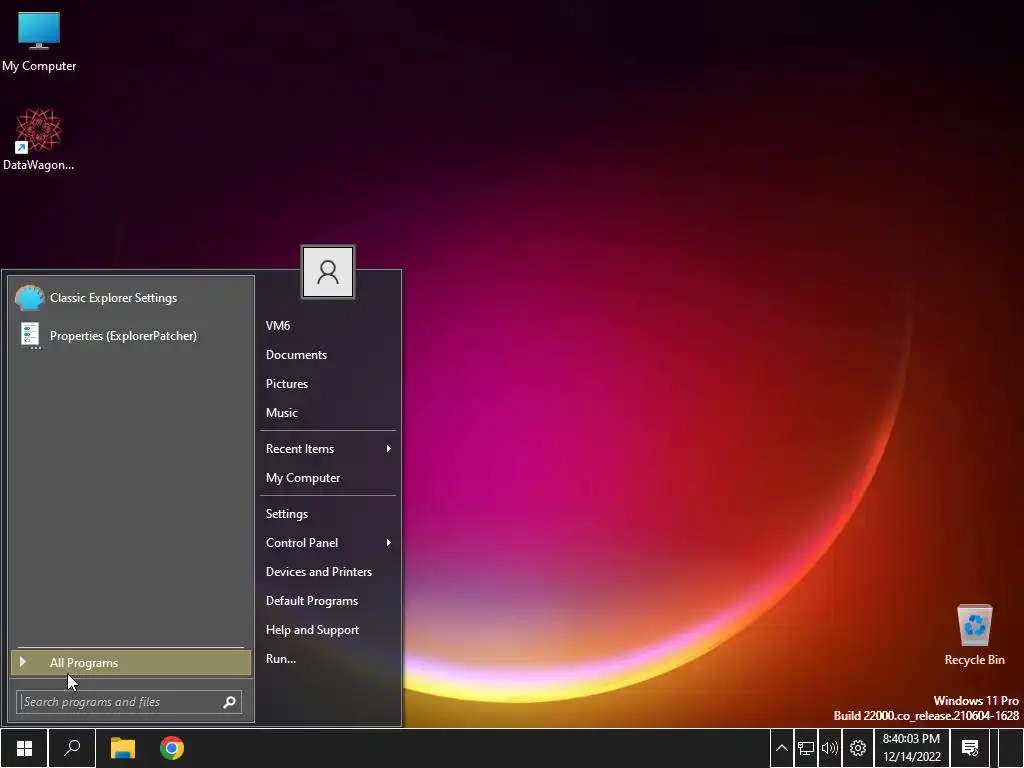Open Music from Start menu
The image size is (1024, 768).
328,413
